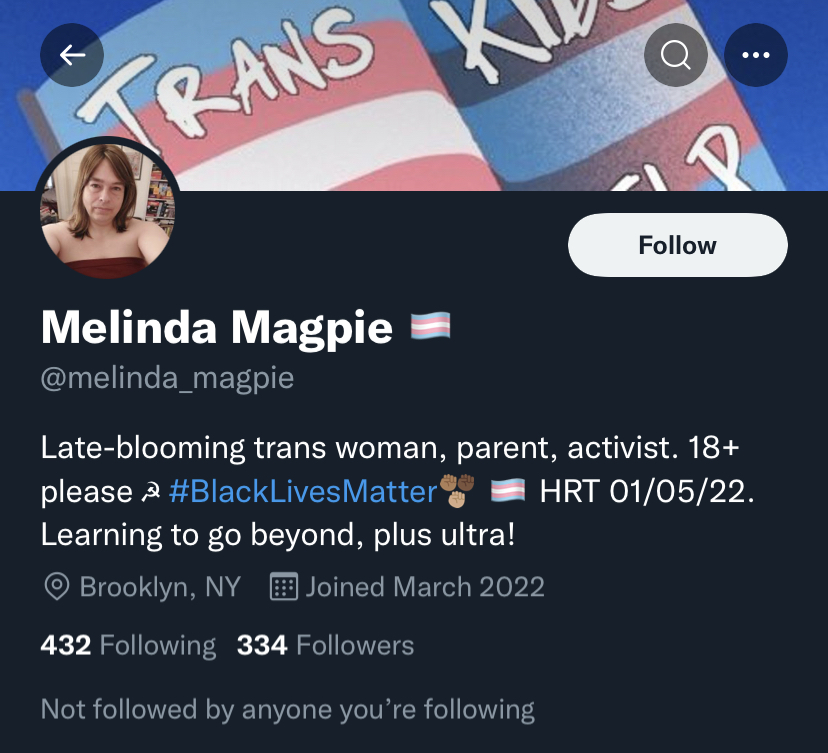This screenshot has height=753, width=828.
Task: Click the Brooklyn, NY location text
Action: tap(160, 587)
